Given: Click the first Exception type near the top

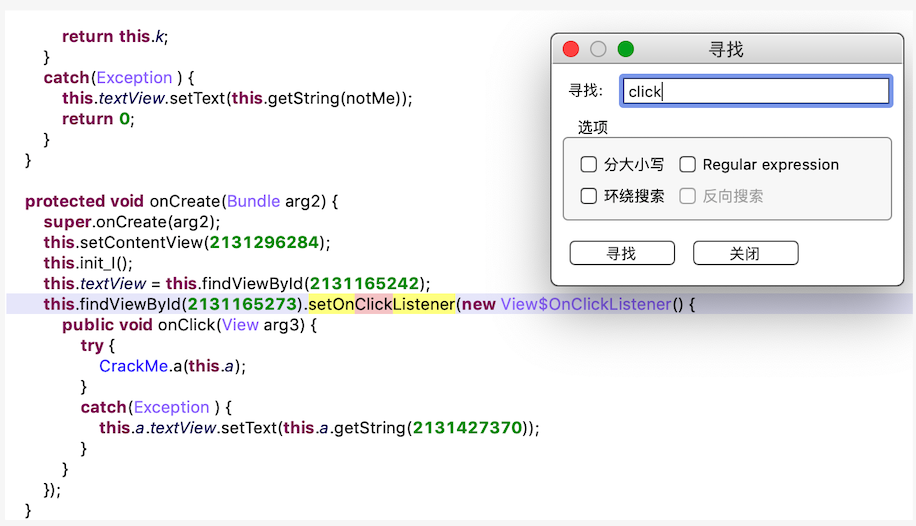Looking at the screenshot, I should [x=134, y=77].
